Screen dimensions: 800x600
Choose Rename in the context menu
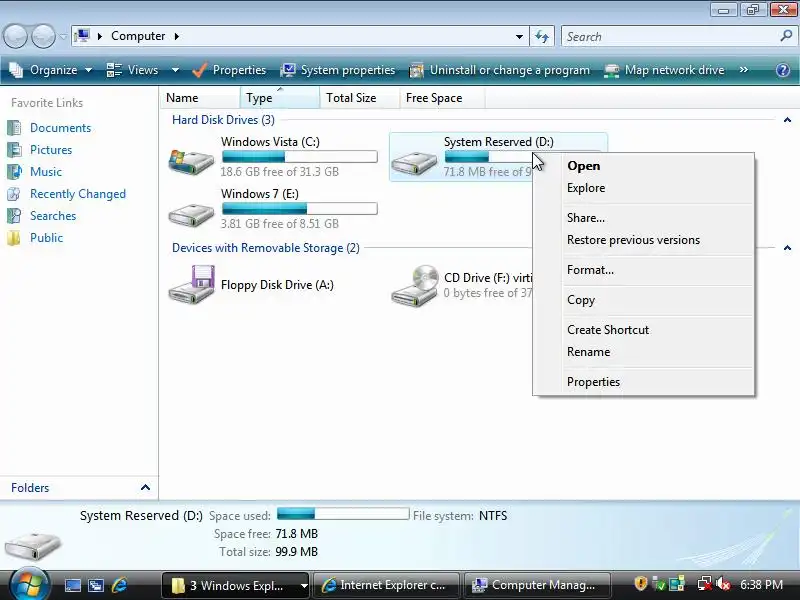(x=643, y=352)
